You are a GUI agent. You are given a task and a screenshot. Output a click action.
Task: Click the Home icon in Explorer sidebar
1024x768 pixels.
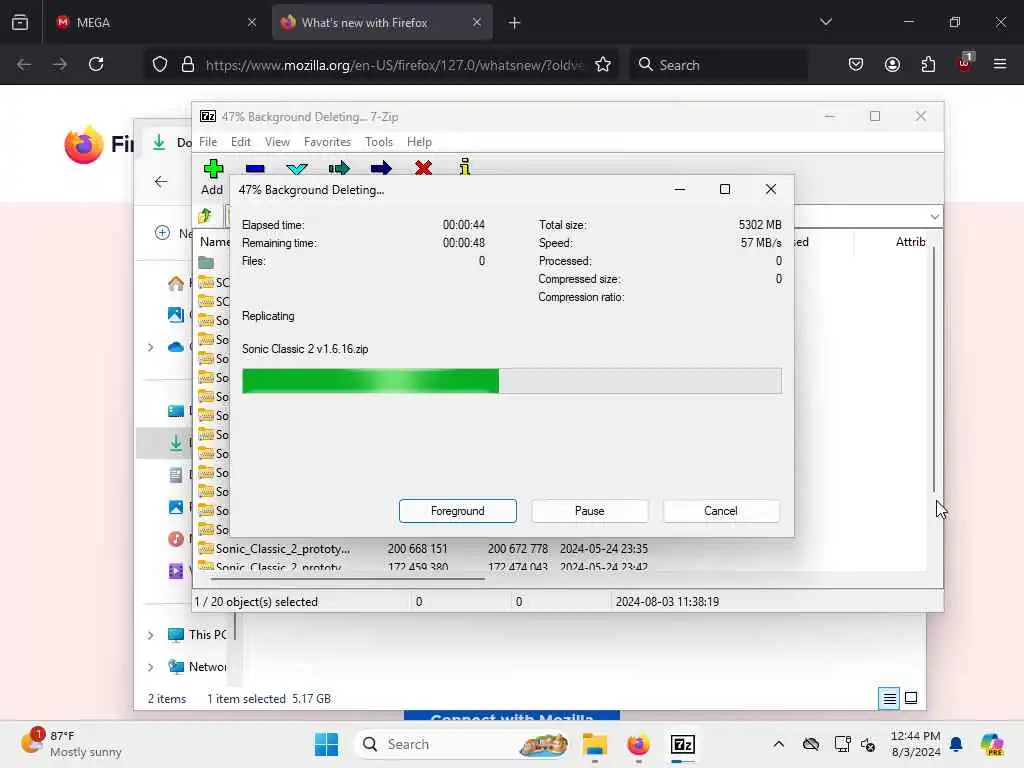[x=176, y=283]
